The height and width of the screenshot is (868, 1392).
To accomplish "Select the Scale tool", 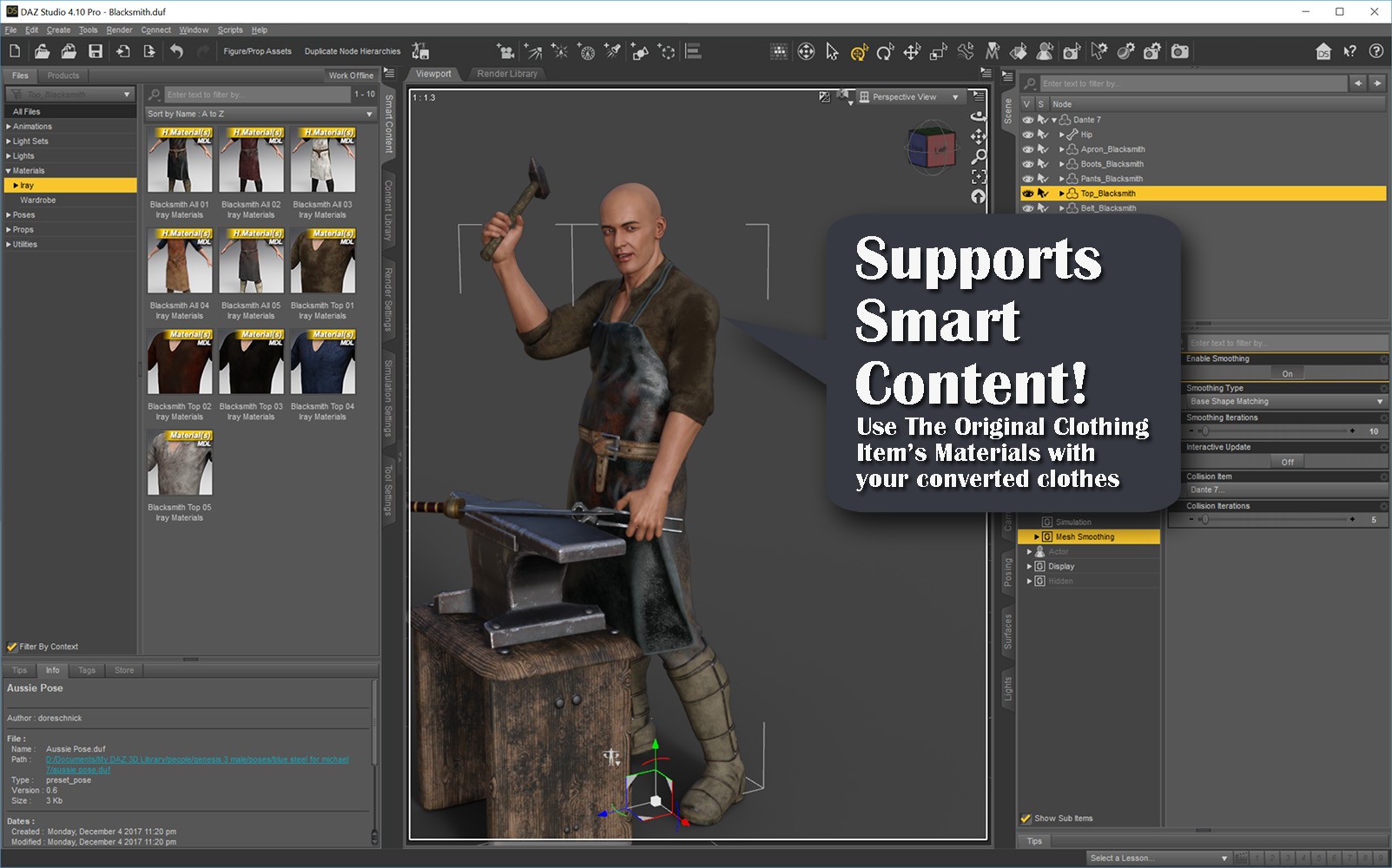I will 939,52.
